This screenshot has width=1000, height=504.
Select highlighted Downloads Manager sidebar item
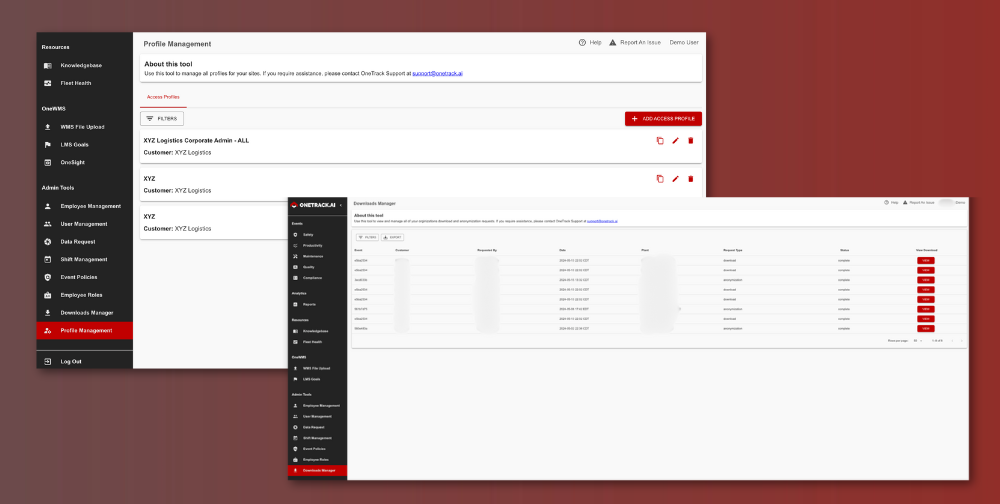point(318,471)
